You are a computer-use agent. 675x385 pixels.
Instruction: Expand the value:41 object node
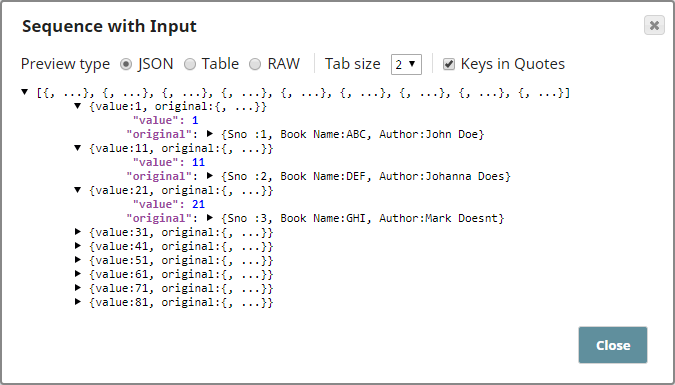(x=77, y=245)
